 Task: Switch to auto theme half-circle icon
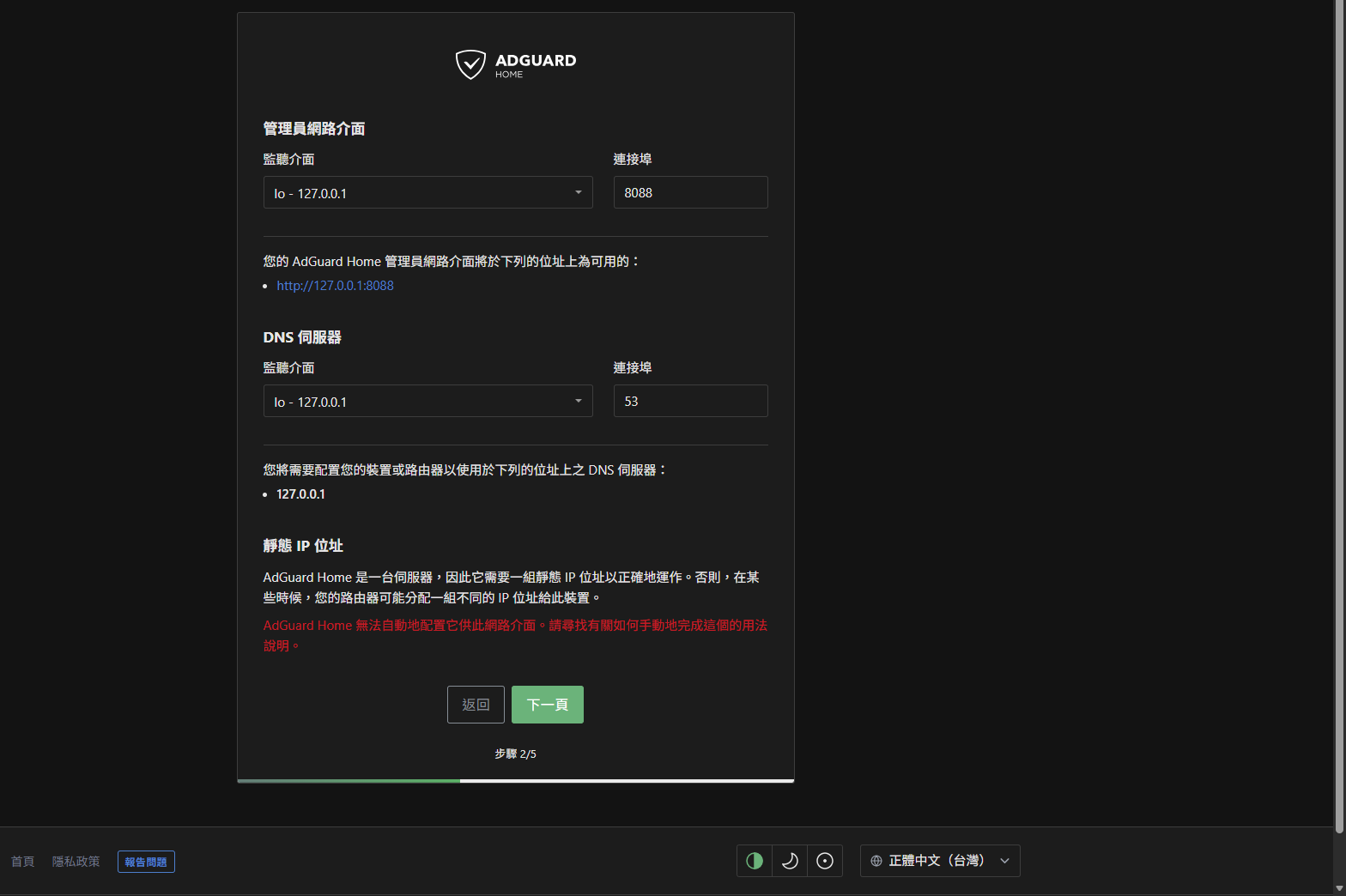[755, 861]
